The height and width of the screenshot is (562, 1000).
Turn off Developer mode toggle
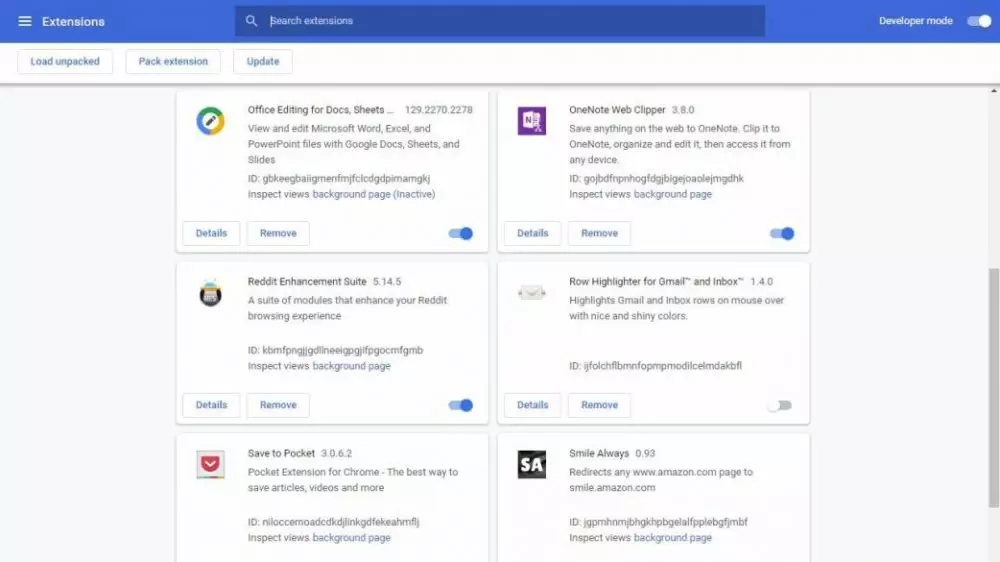click(x=979, y=21)
